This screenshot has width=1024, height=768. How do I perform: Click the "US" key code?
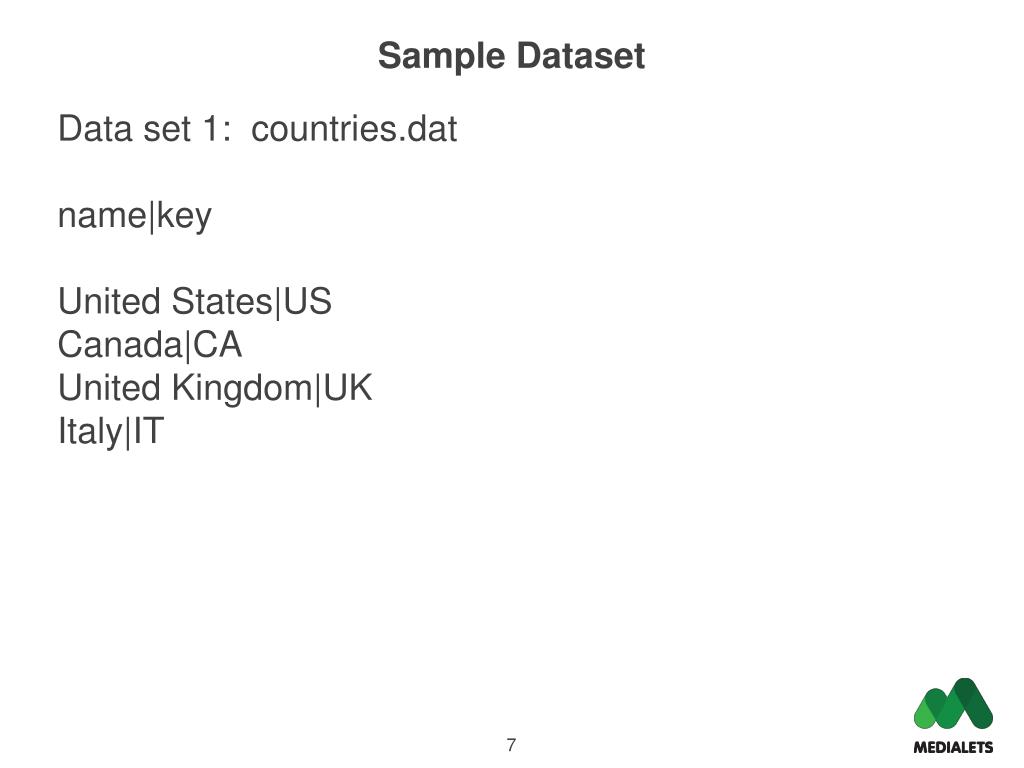[308, 301]
